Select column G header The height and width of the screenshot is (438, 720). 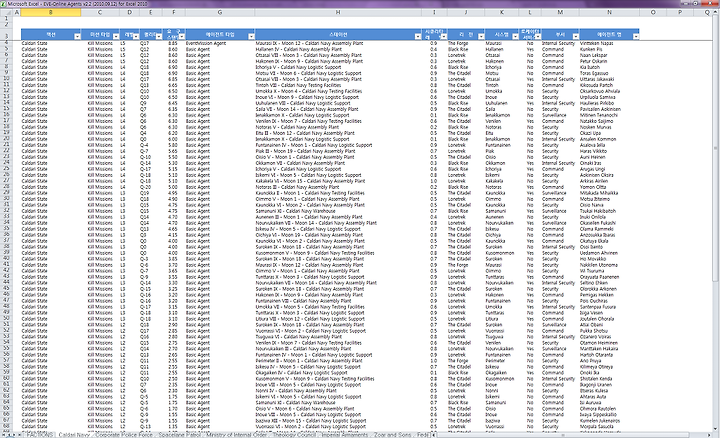coord(220,12)
